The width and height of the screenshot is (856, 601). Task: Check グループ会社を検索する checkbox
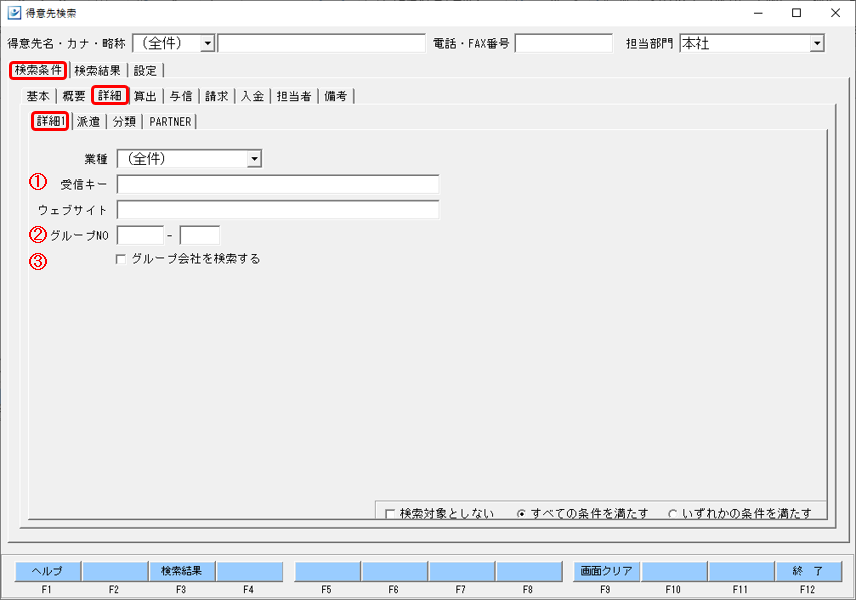pyautogui.click(x=121, y=259)
